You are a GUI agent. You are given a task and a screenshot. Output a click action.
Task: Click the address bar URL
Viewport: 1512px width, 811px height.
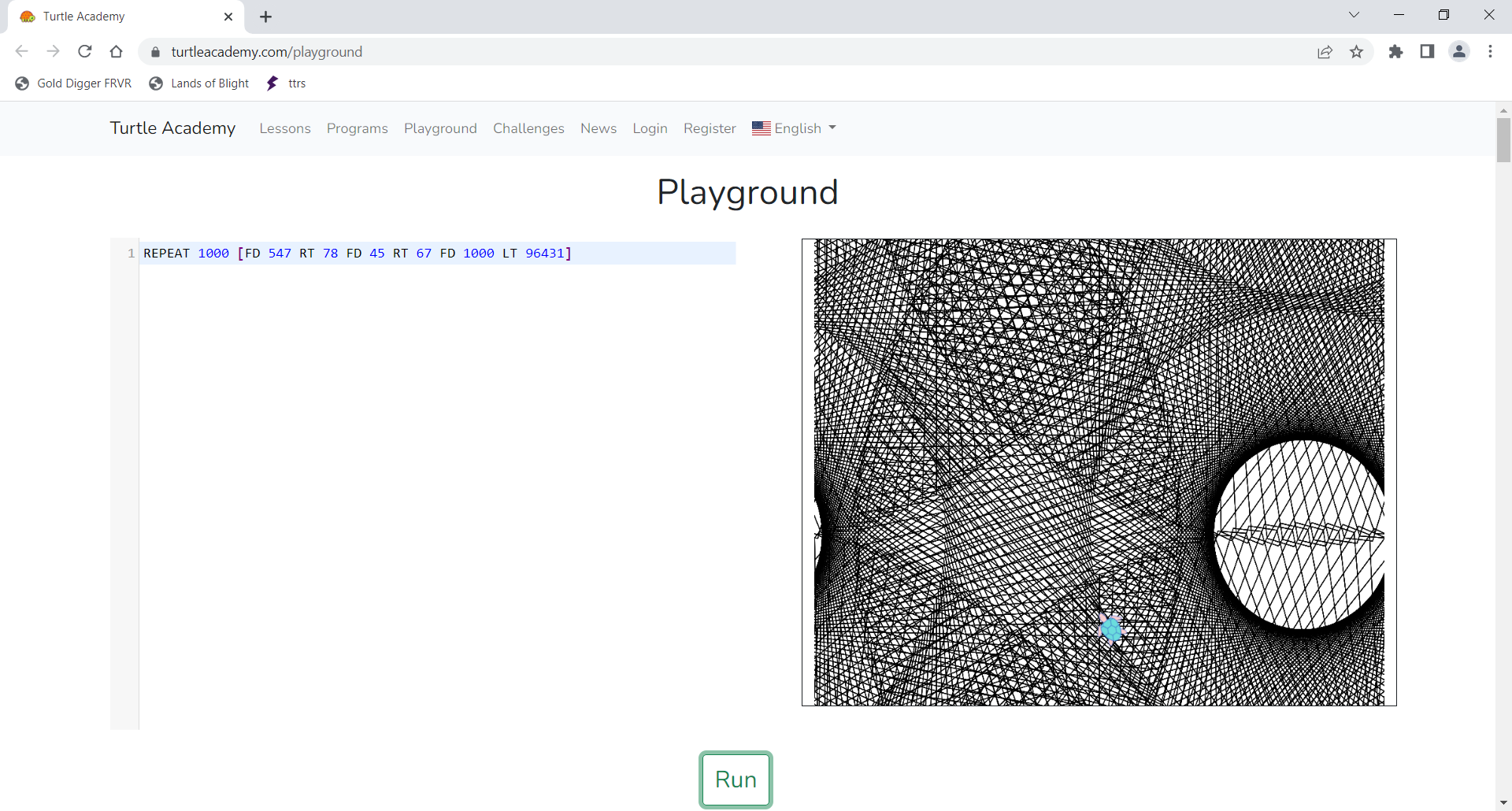[267, 52]
